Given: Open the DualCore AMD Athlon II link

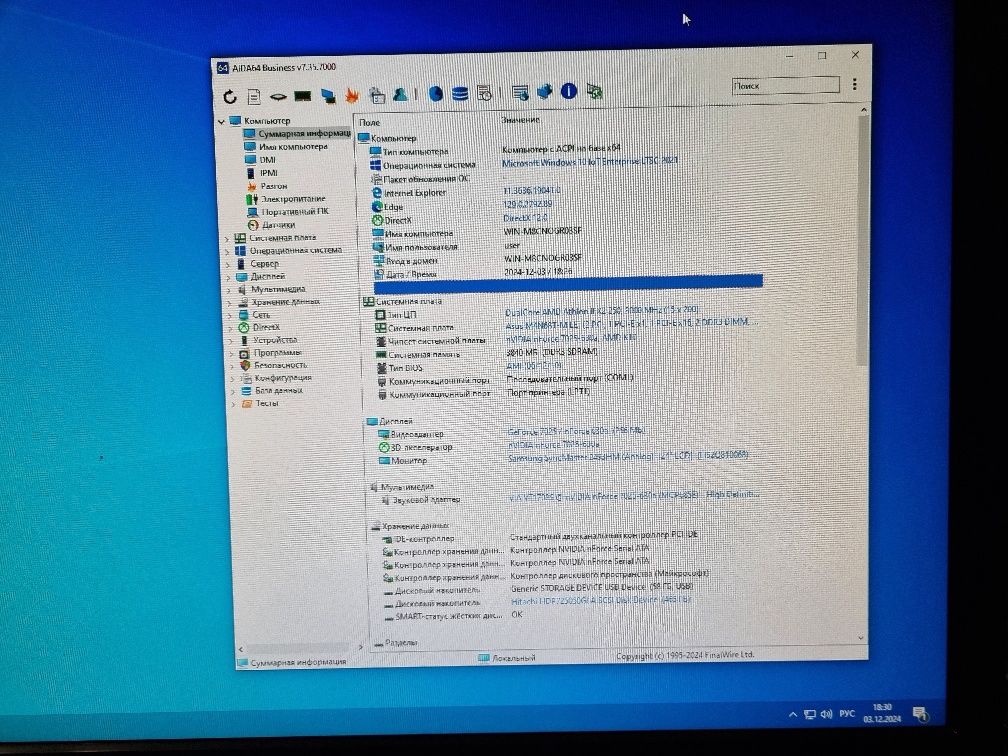Looking at the screenshot, I should click(x=602, y=311).
